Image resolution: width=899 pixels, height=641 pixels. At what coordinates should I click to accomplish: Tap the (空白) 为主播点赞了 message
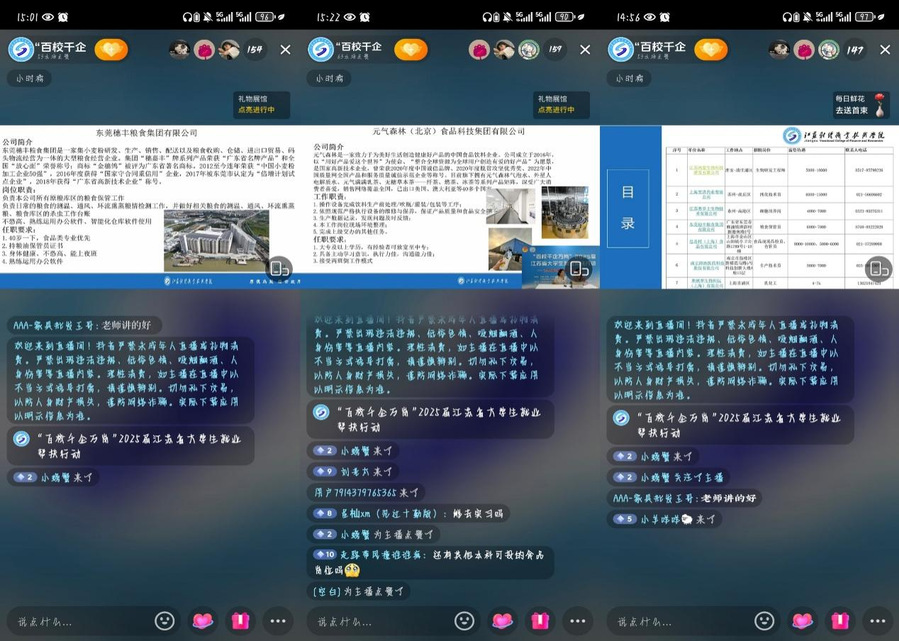[x=359, y=591]
